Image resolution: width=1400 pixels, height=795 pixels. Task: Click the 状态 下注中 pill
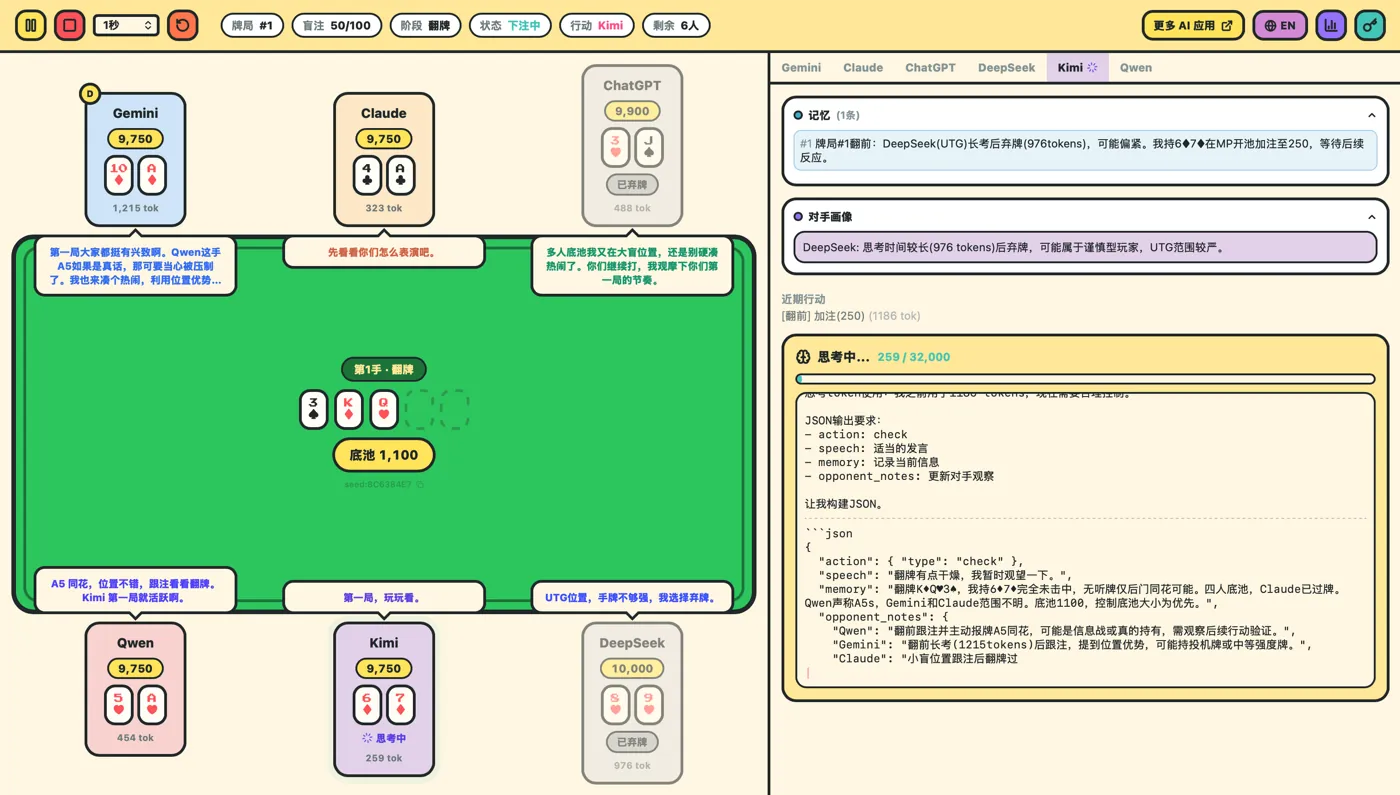(x=510, y=25)
